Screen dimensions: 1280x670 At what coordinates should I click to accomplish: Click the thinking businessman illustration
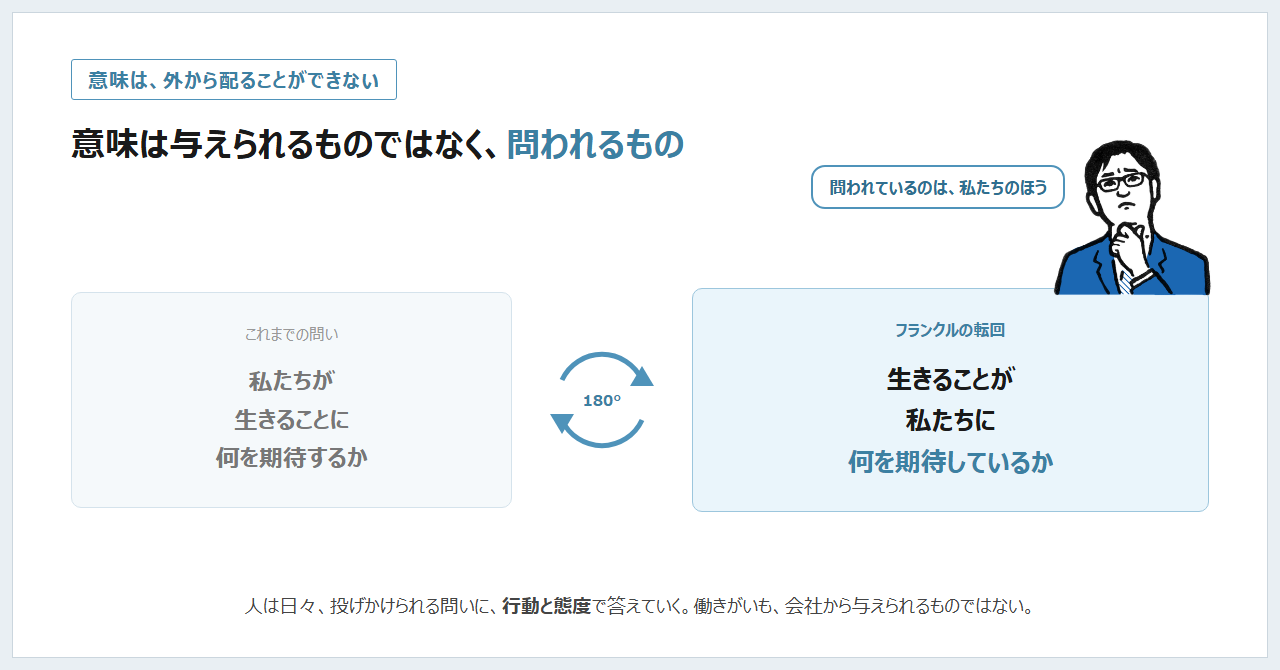(1132, 217)
